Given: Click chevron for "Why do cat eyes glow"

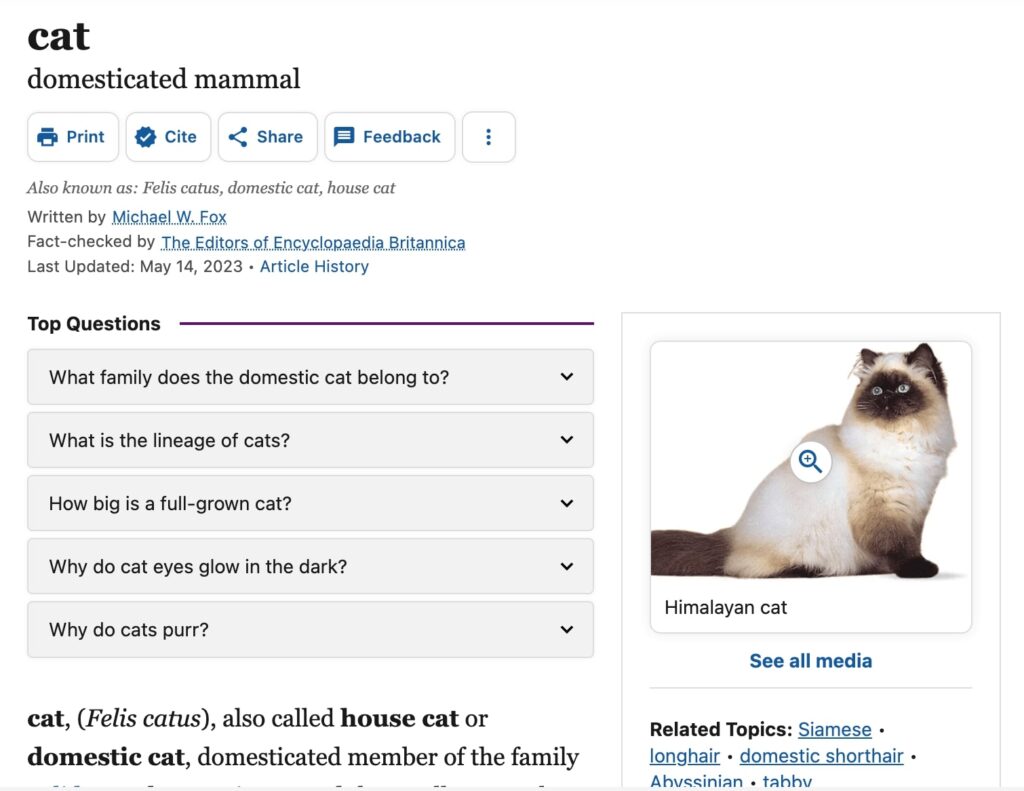Looking at the screenshot, I should (x=567, y=566).
